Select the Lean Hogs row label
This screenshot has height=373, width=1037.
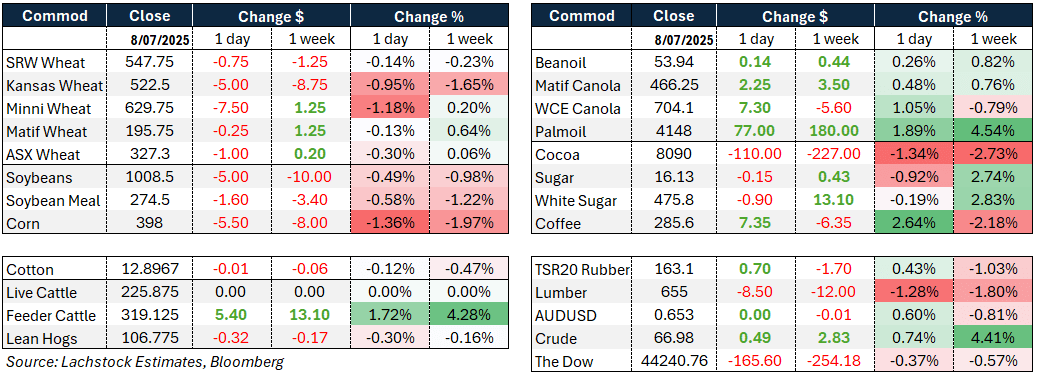coord(41,339)
